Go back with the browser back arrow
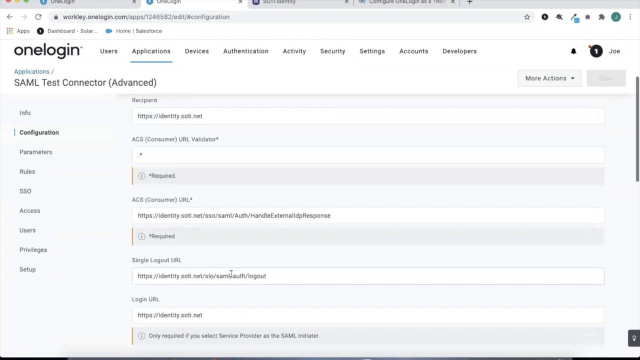Image resolution: width=640 pixels, height=360 pixels. (10, 17)
